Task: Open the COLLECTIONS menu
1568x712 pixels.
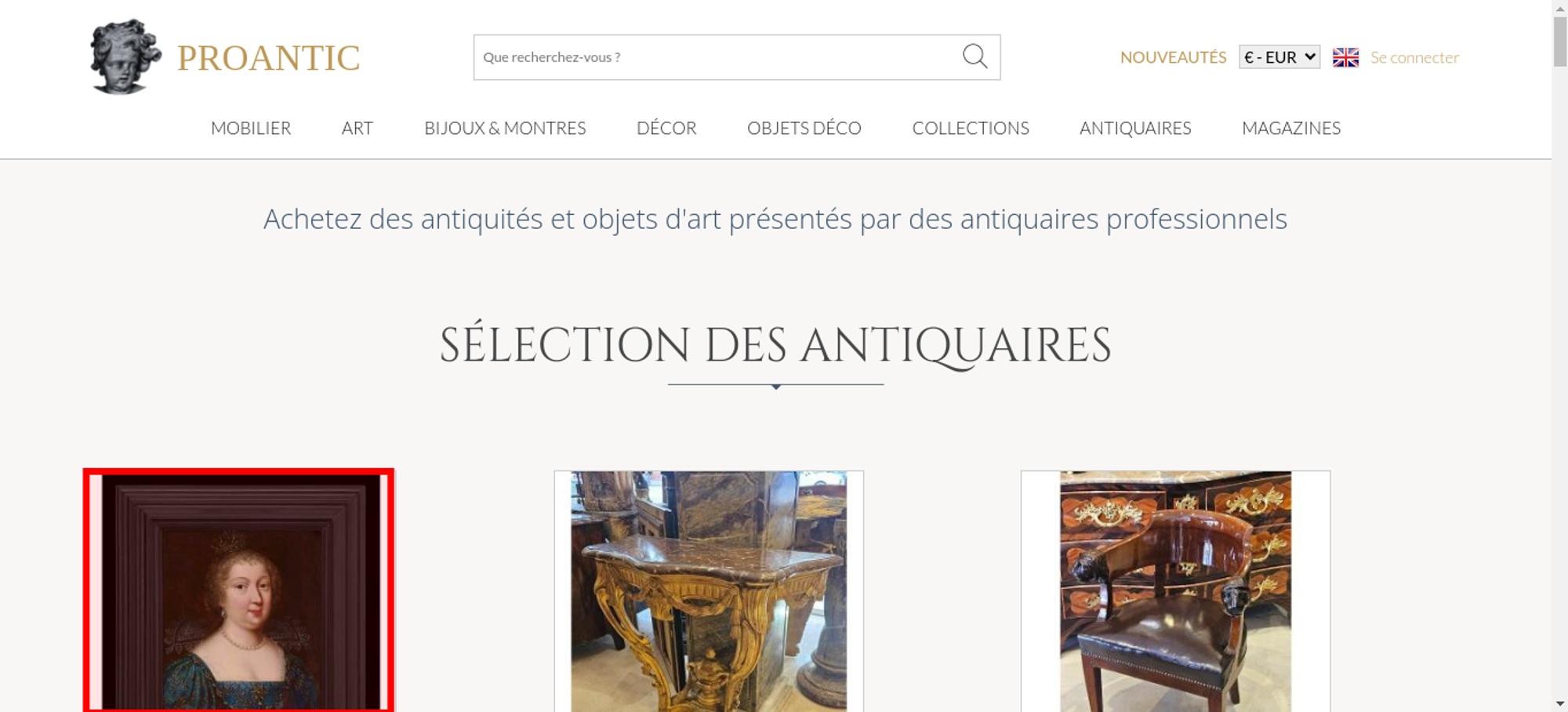Action: tap(971, 128)
